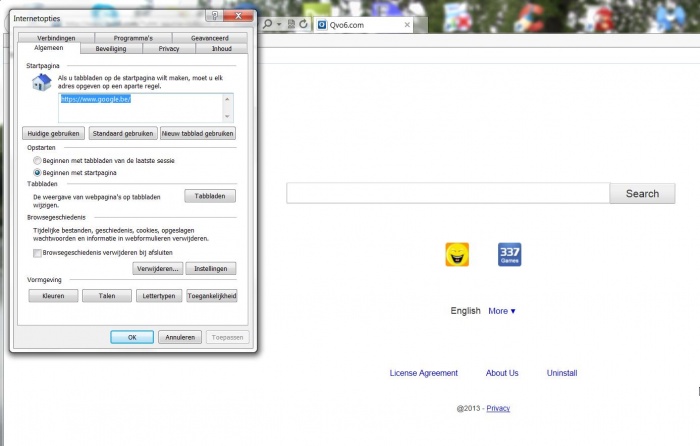Click the help question mark in Internetopties

(x=214, y=16)
